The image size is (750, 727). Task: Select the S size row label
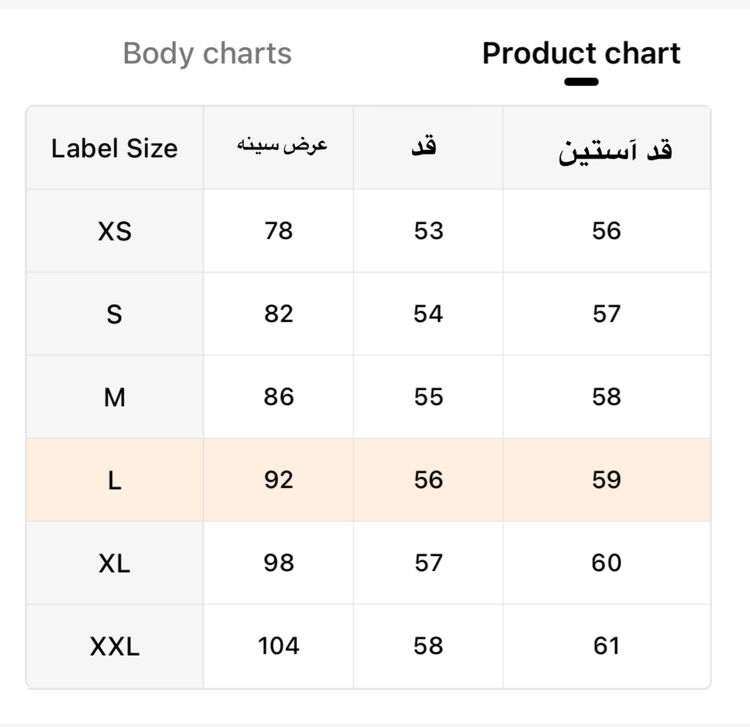point(114,314)
